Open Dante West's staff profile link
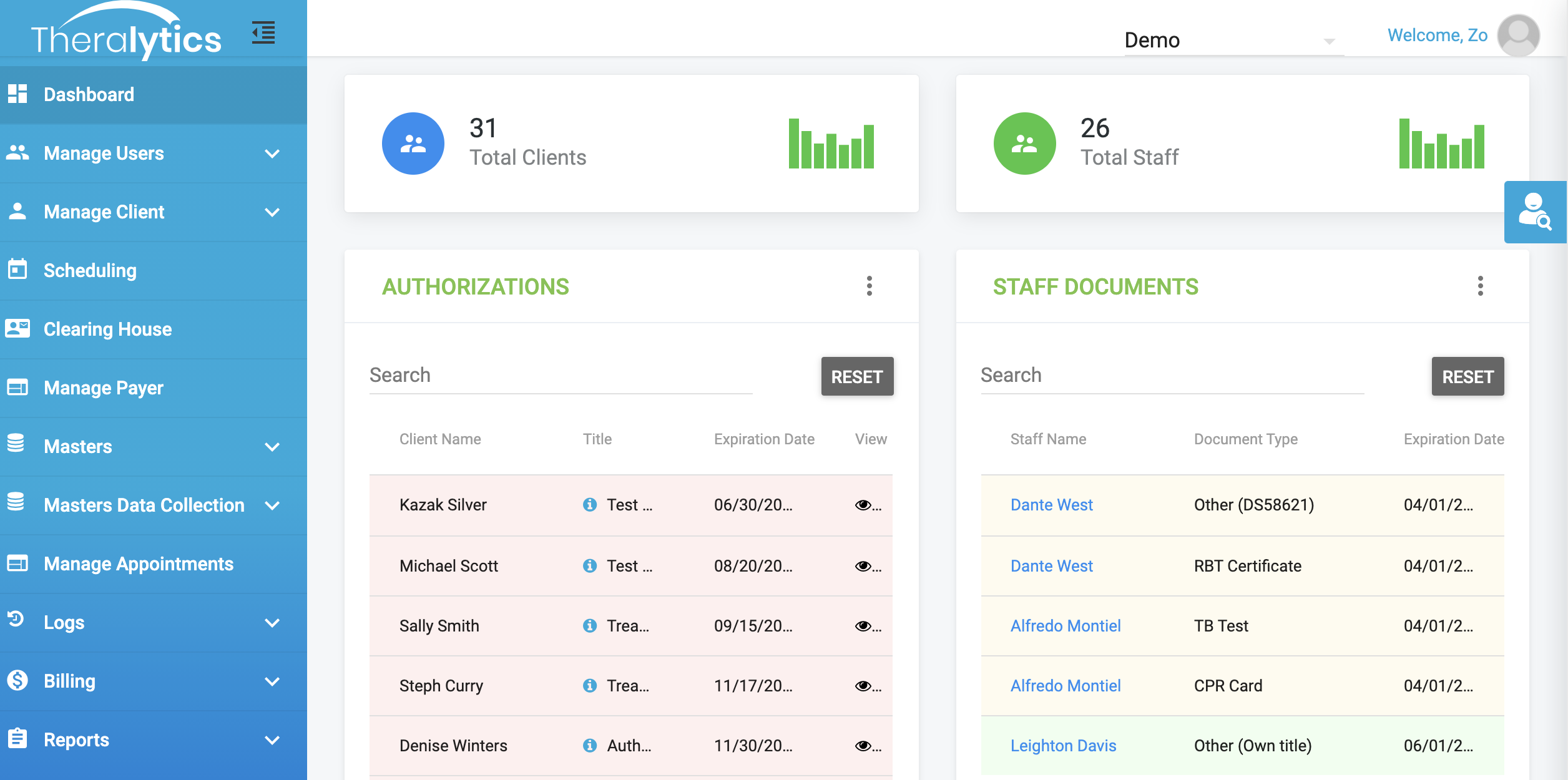Viewport: 1568px width, 780px height. pyautogui.click(x=1052, y=505)
